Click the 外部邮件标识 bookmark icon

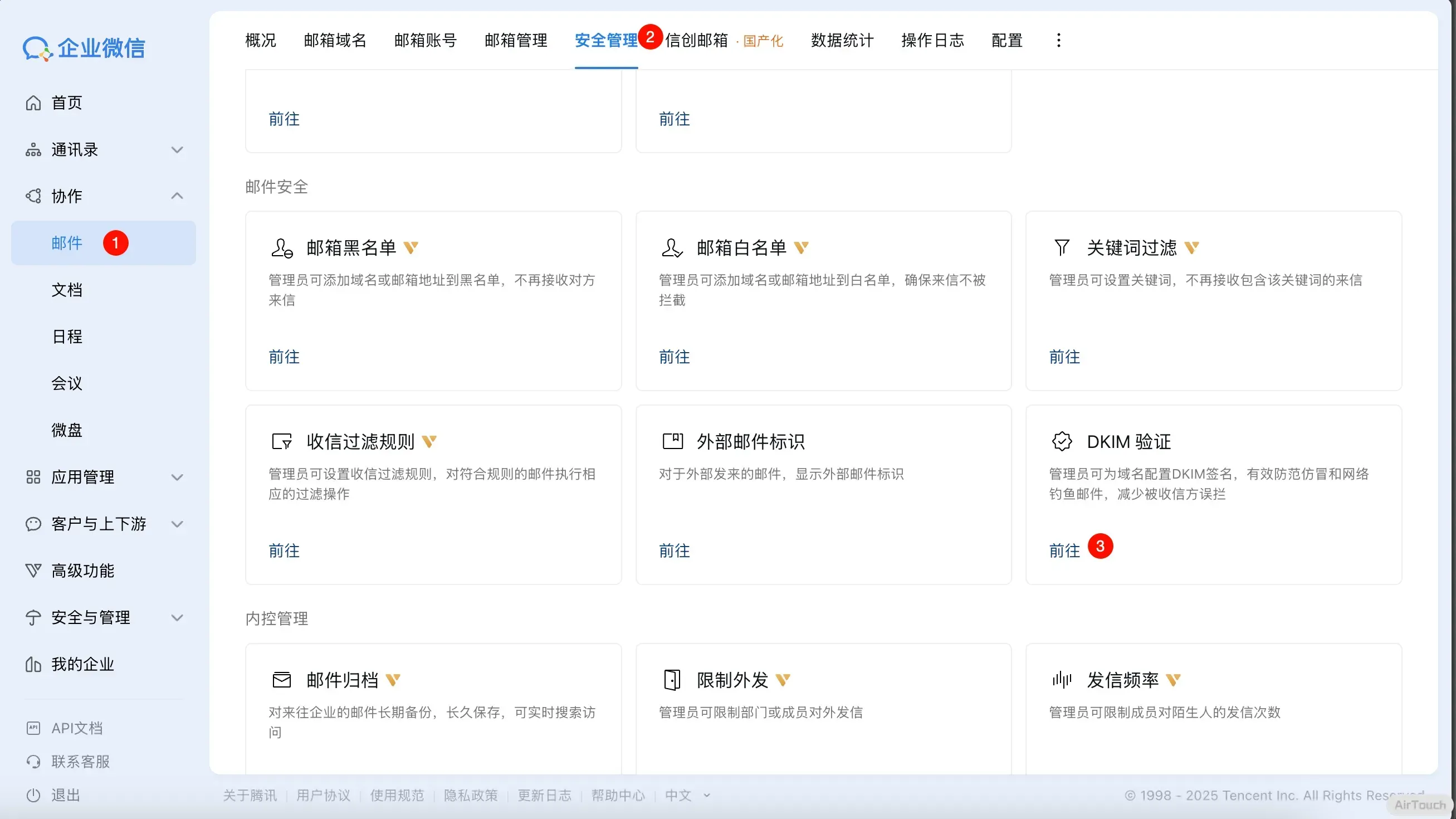point(672,441)
